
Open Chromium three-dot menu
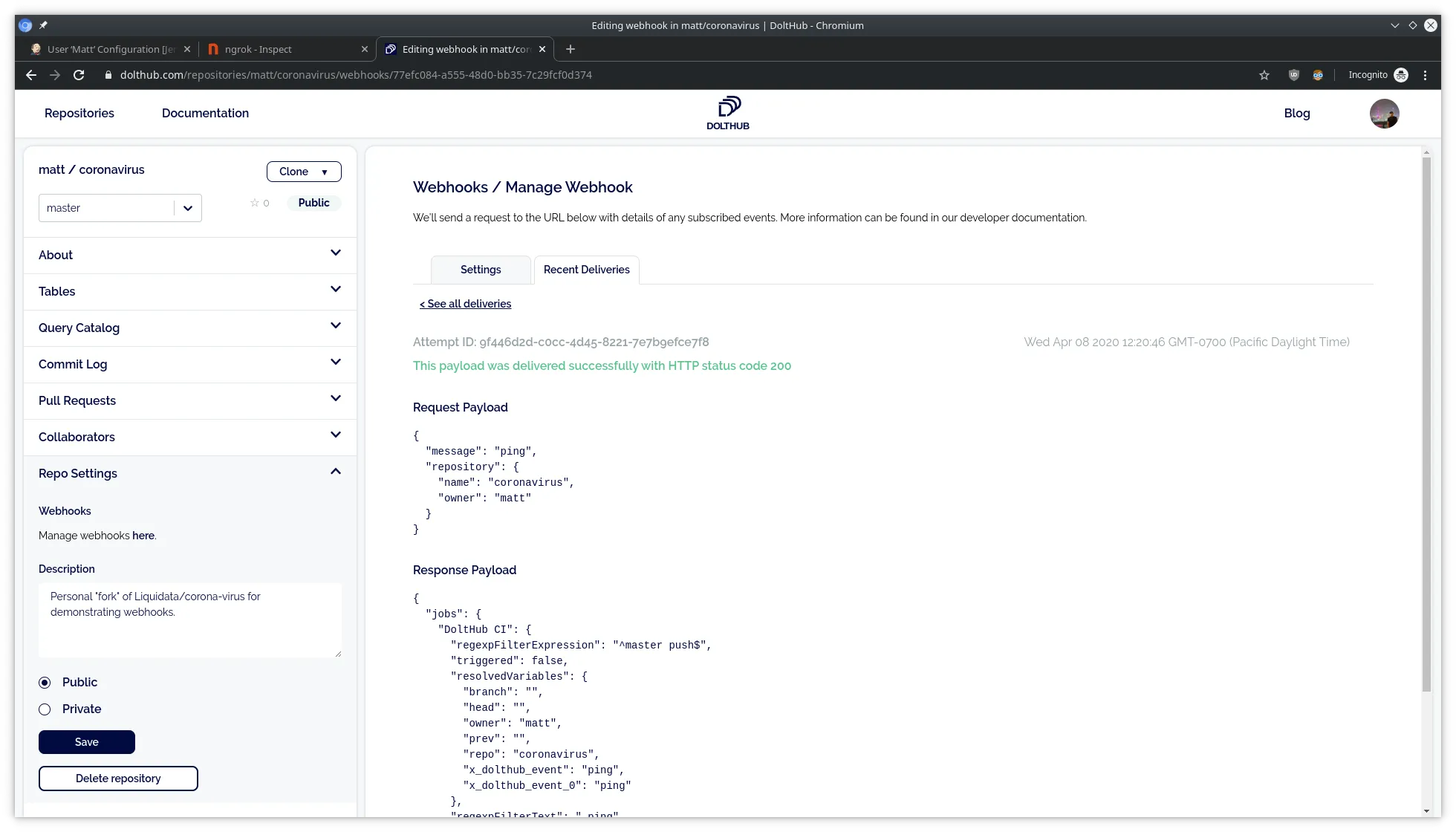(x=1425, y=75)
